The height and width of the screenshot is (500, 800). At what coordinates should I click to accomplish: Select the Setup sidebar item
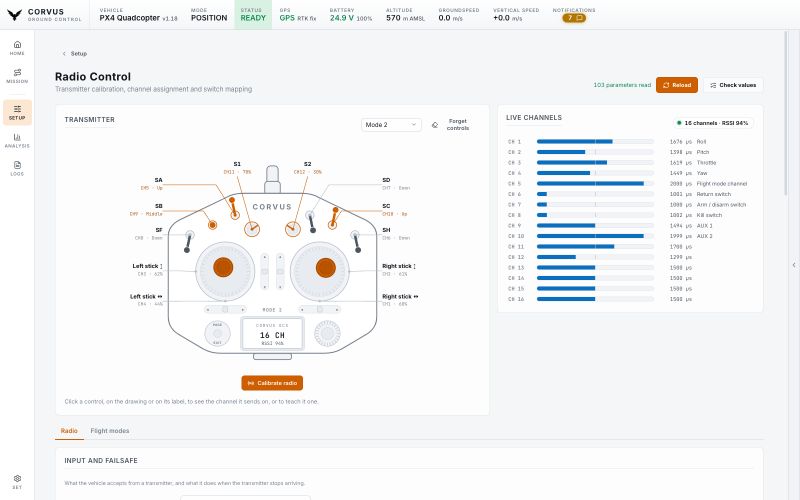17,112
